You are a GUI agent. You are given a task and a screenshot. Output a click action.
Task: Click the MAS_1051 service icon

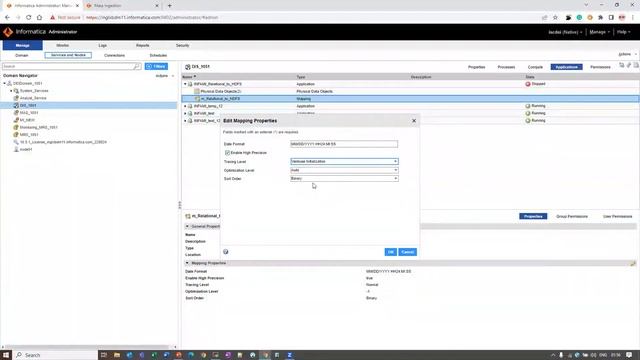16,113
